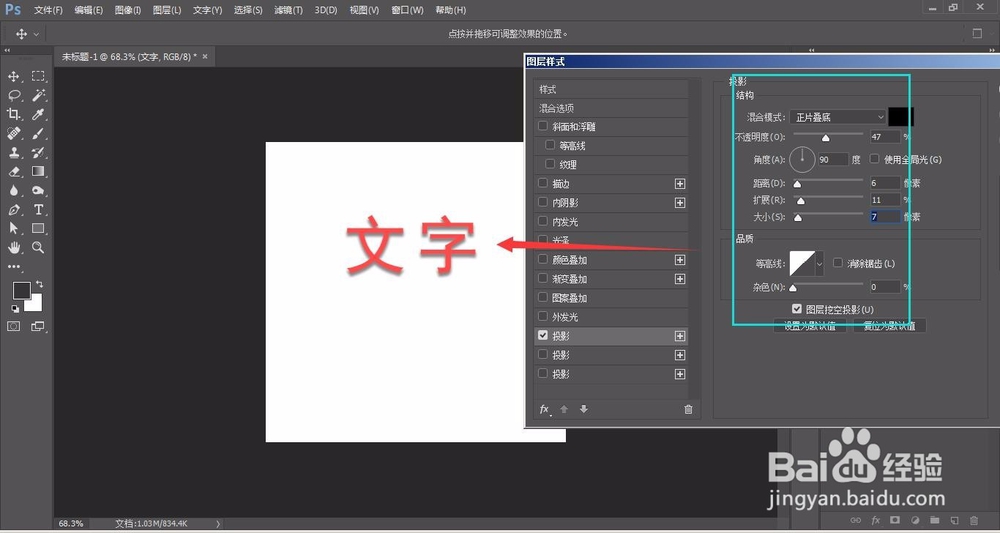Click the black shadow color swatch
This screenshot has height=533, width=1000.
click(901, 117)
